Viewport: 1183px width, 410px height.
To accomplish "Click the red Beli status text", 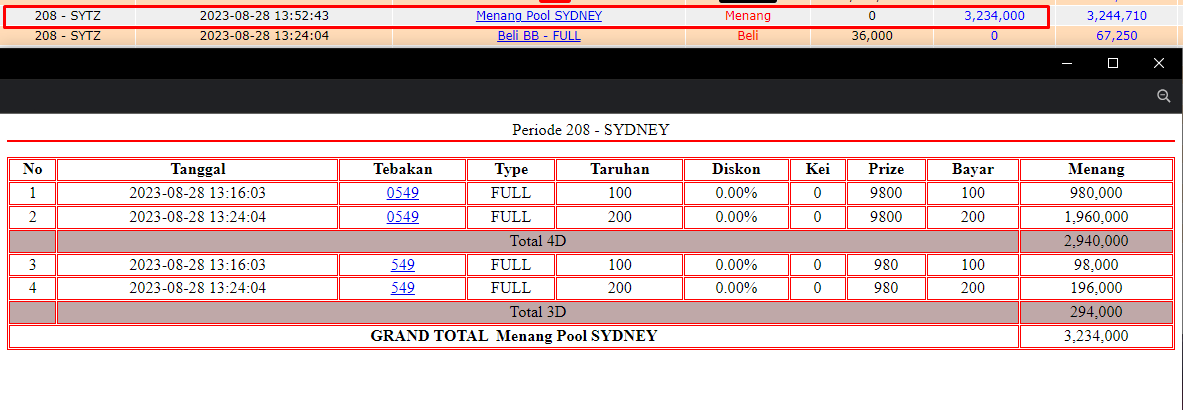I will [748, 35].
